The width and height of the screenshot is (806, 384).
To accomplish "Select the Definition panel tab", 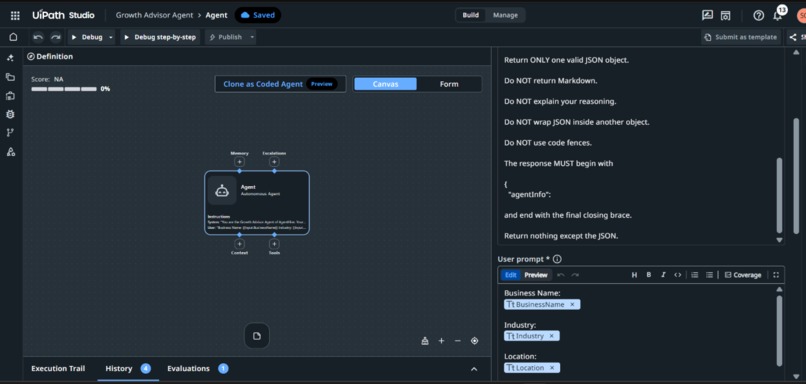I will click(x=50, y=57).
